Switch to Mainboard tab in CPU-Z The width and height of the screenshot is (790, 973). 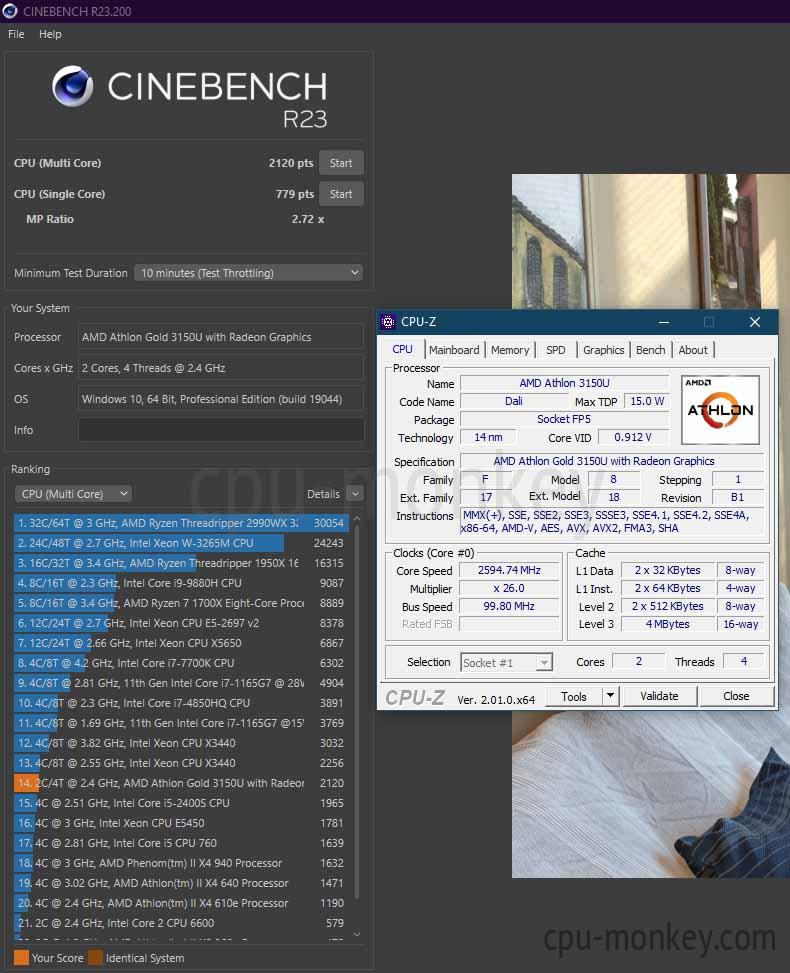[454, 350]
